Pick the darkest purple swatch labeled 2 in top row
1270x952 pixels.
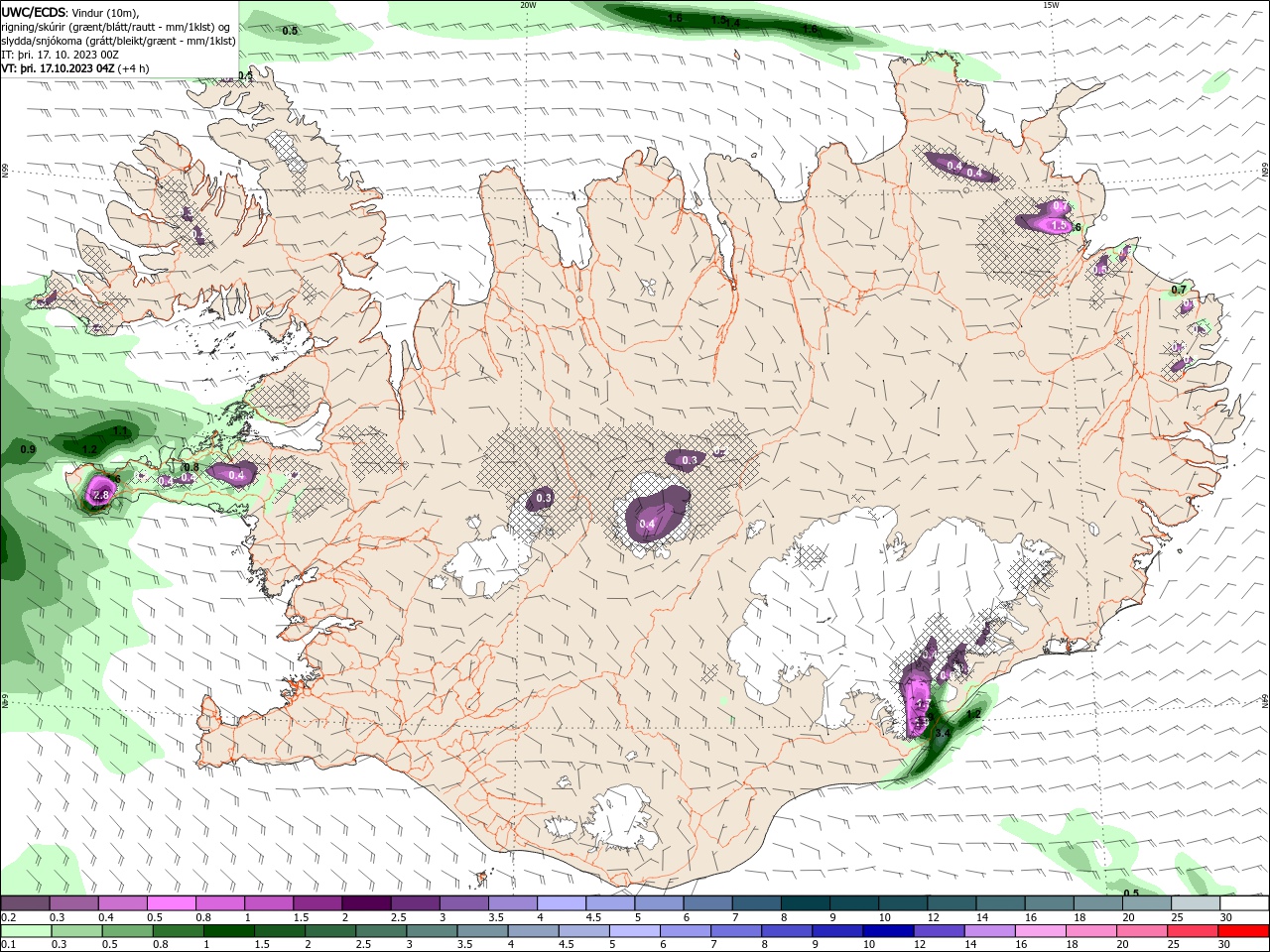tap(366, 903)
